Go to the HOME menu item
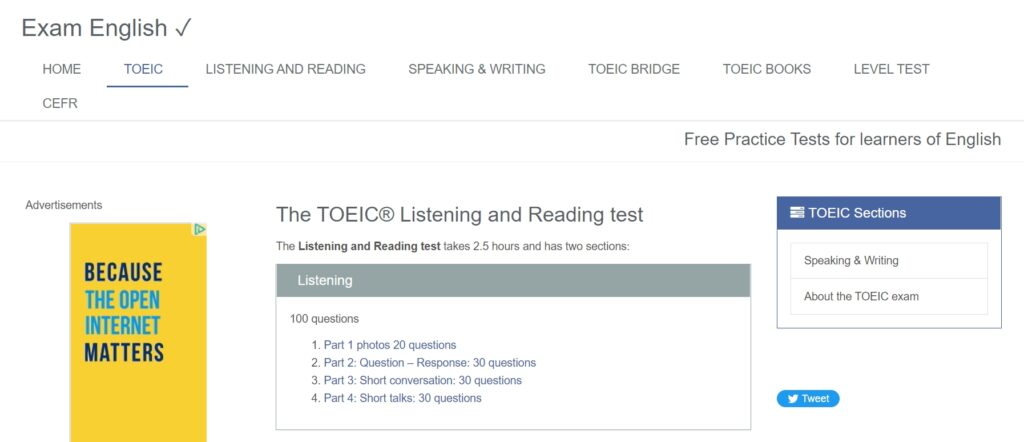The width and height of the screenshot is (1024, 442). [x=62, y=69]
